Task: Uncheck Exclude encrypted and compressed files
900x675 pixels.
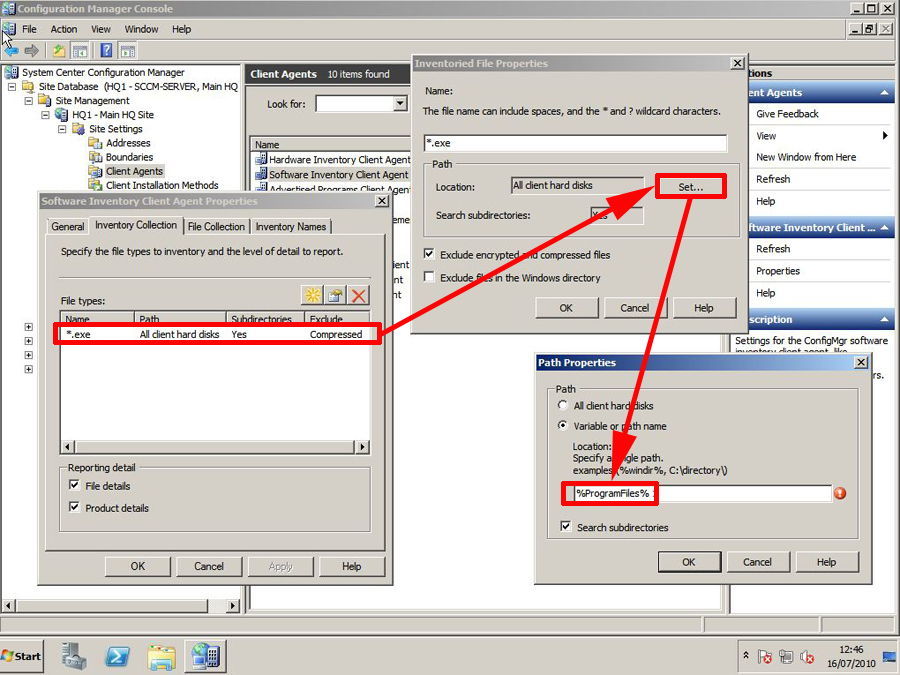Action: pos(429,254)
